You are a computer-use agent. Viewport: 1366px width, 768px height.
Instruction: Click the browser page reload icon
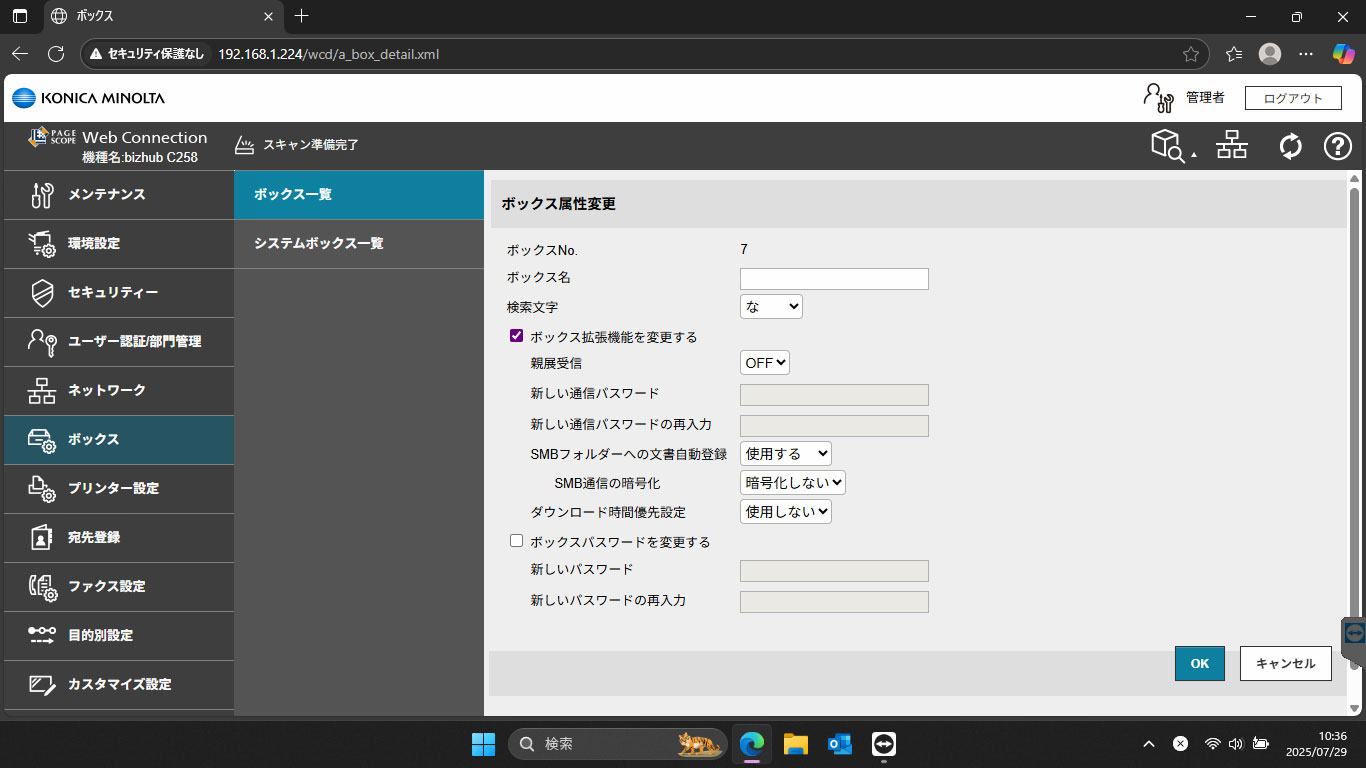[x=56, y=54]
